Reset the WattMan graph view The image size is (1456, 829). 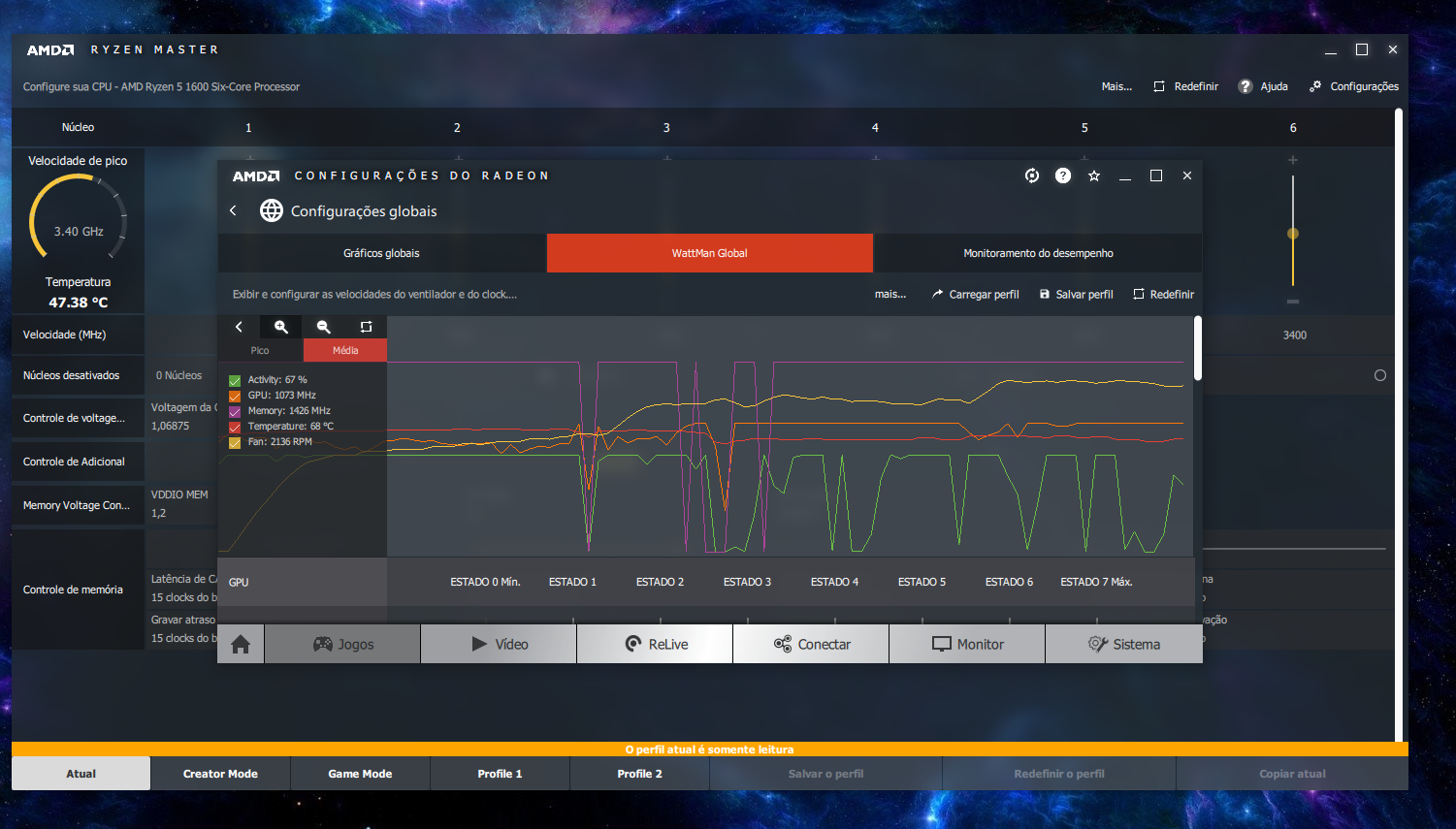[x=366, y=327]
